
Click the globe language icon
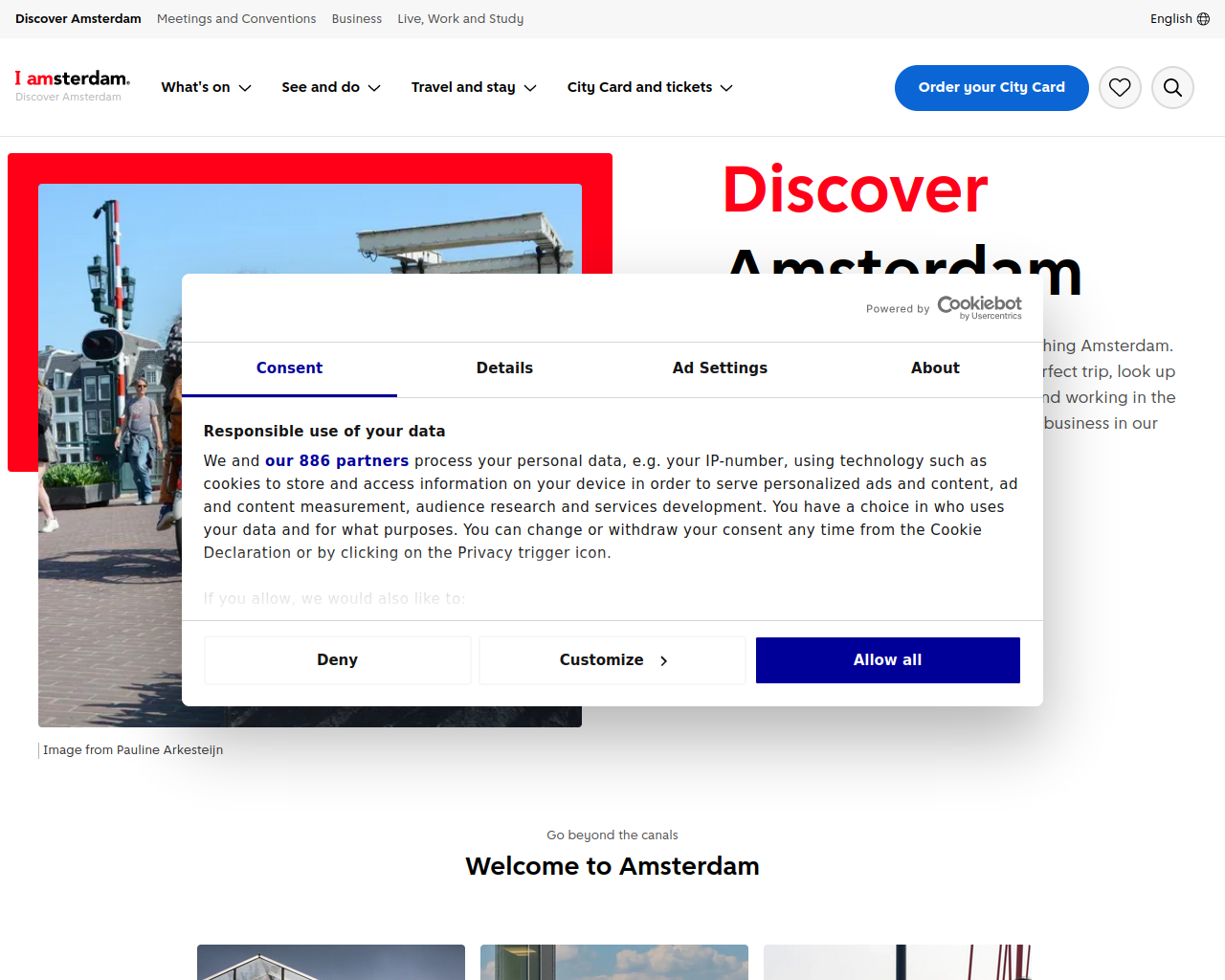coord(1203,19)
